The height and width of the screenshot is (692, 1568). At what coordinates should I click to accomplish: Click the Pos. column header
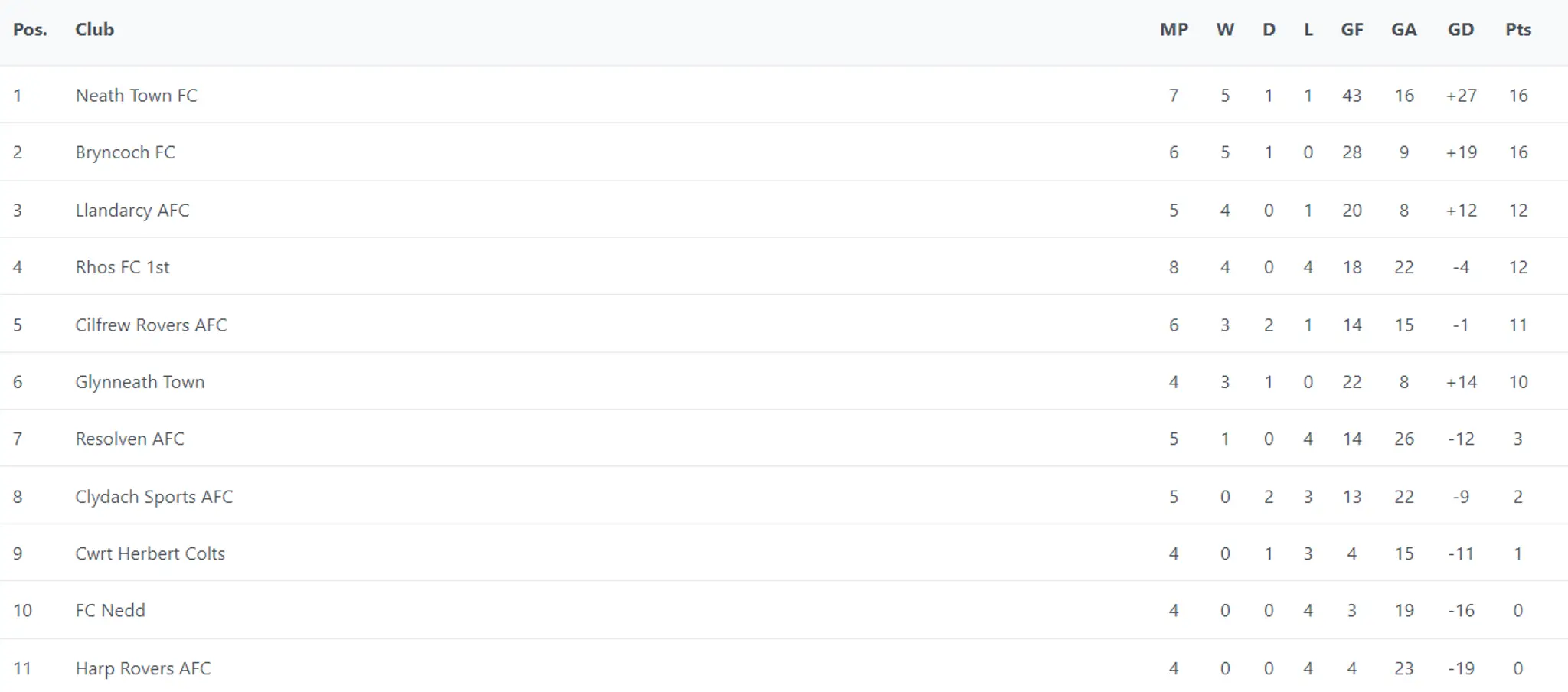pyautogui.click(x=30, y=30)
